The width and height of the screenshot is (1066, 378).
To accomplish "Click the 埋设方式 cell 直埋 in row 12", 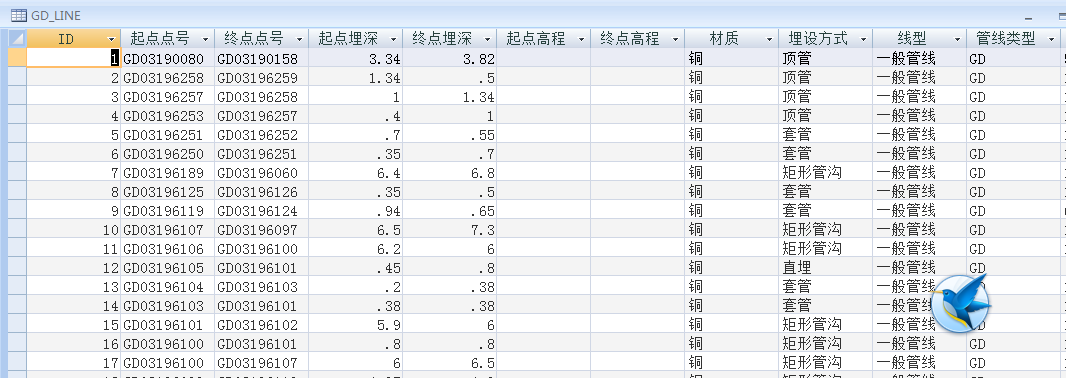I will click(826, 267).
